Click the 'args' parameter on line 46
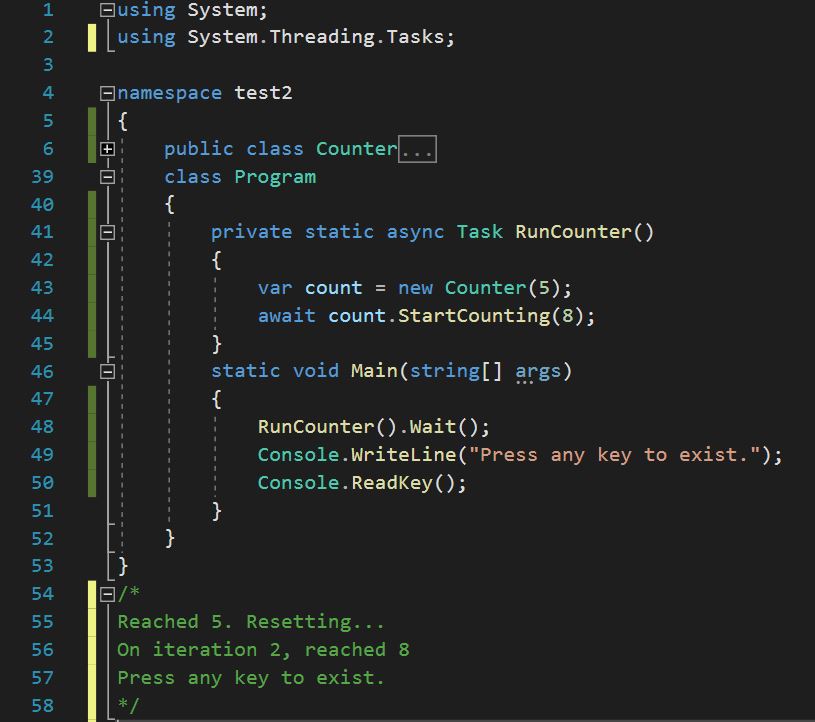The height and width of the screenshot is (722, 815). point(538,372)
